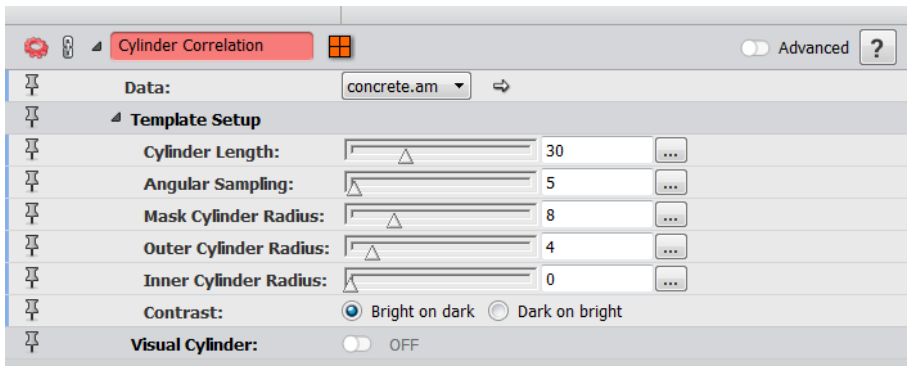The image size is (913, 372).
Task: Collapse the Cylinder Correlation module
Action: 96,48
